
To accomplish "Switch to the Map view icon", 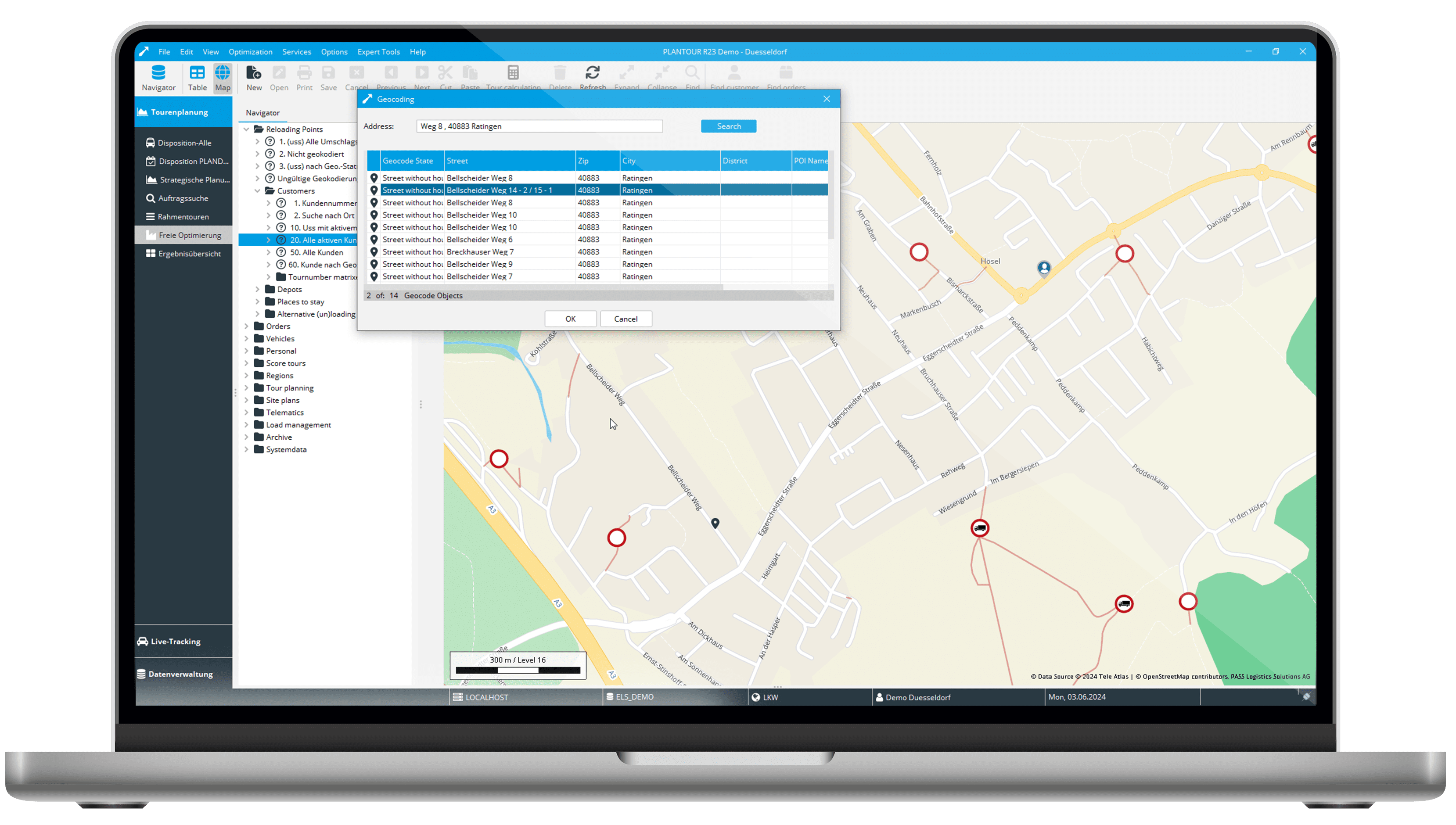I will pos(222,78).
